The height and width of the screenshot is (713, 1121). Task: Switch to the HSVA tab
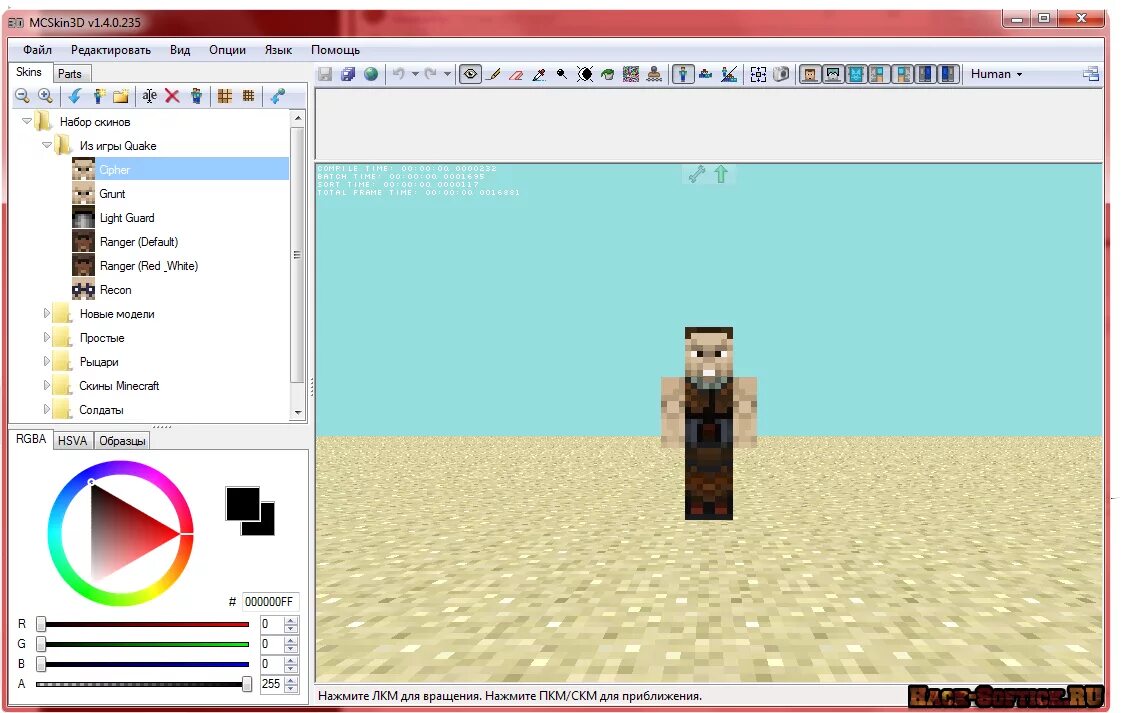(72, 441)
